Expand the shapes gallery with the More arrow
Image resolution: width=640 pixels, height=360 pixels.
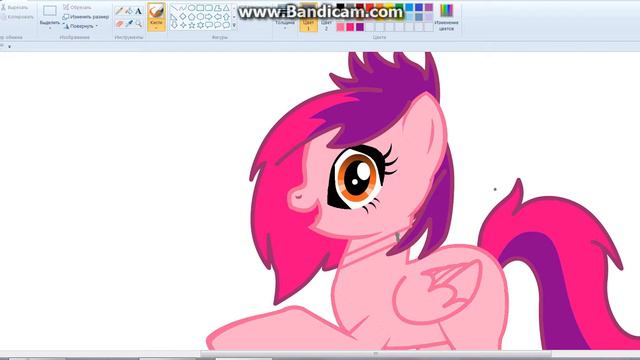[234, 25]
